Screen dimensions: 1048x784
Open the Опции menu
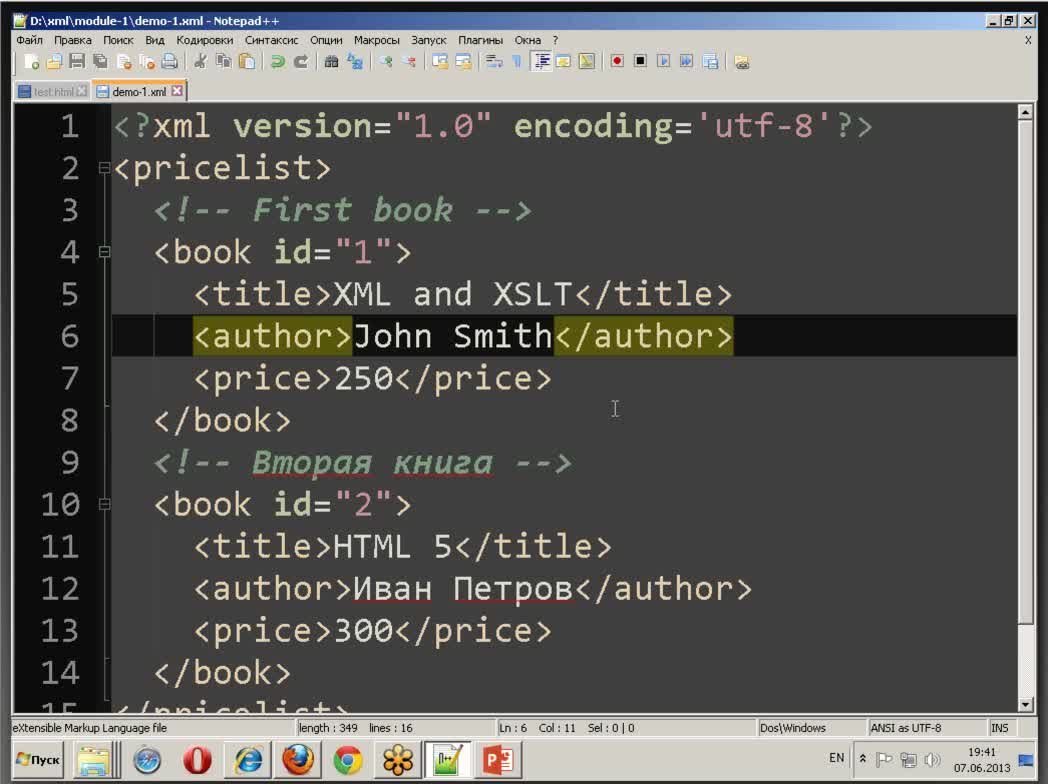[x=326, y=40]
